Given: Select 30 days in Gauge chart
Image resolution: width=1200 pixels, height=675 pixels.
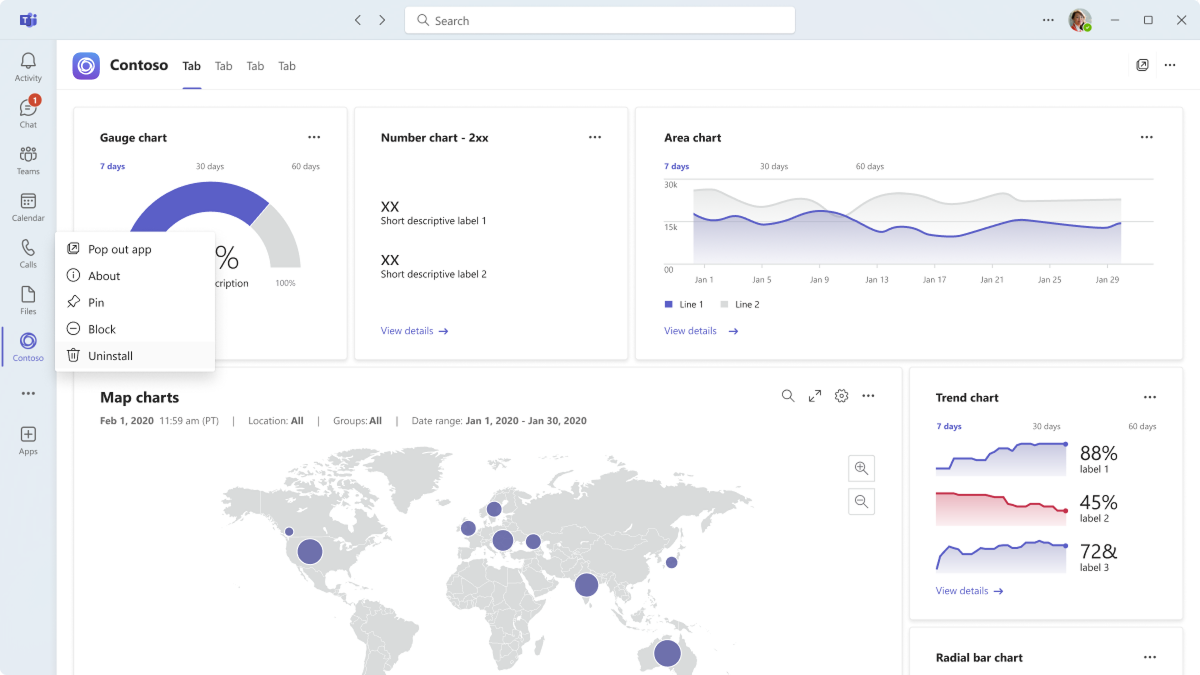Looking at the screenshot, I should (210, 166).
